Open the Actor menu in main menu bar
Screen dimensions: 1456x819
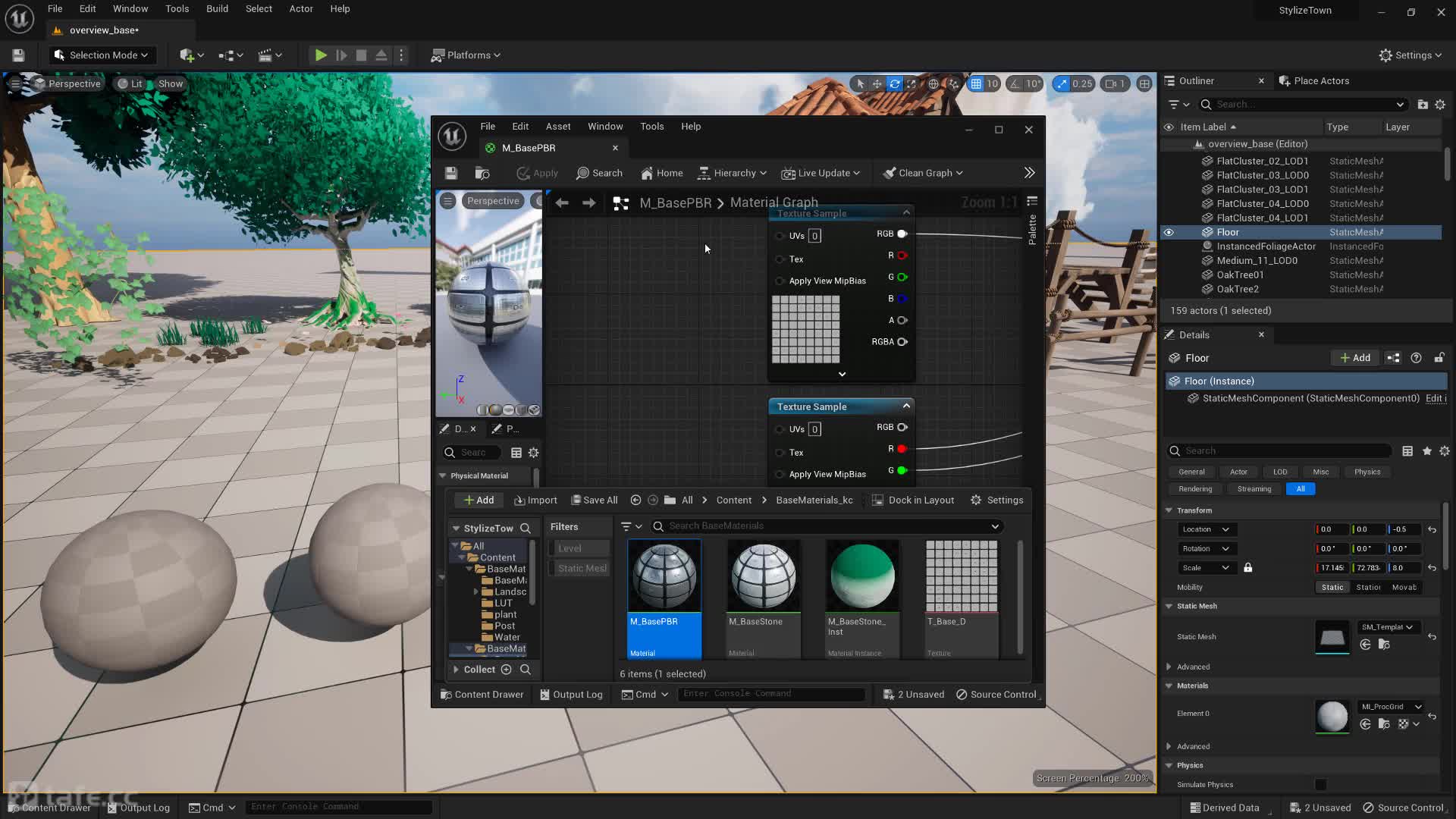pyautogui.click(x=301, y=9)
